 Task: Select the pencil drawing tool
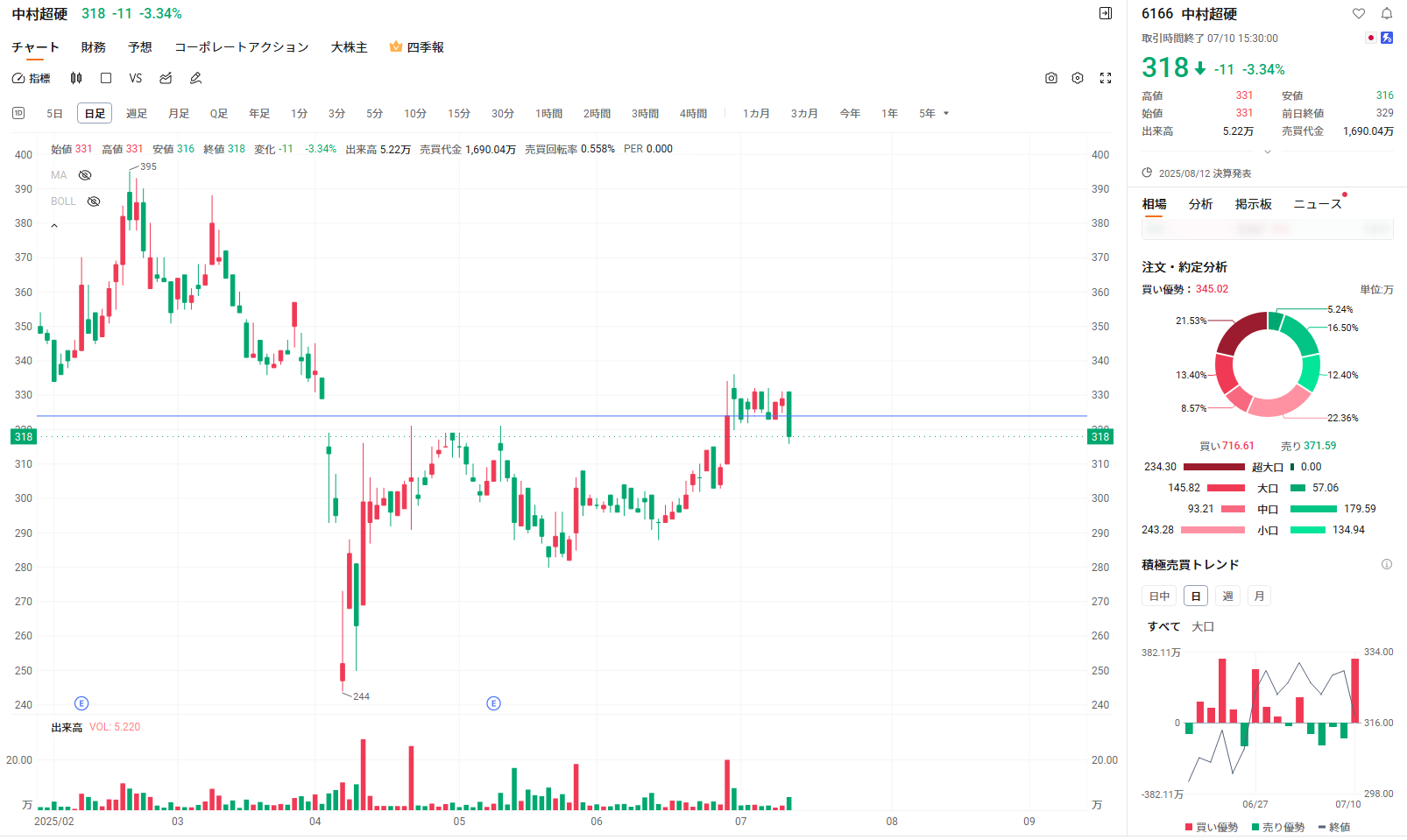click(195, 78)
